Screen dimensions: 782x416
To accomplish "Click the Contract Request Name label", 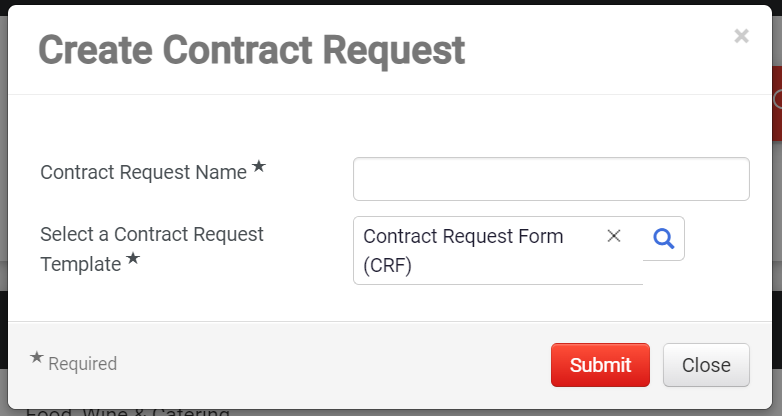I will (x=144, y=173).
